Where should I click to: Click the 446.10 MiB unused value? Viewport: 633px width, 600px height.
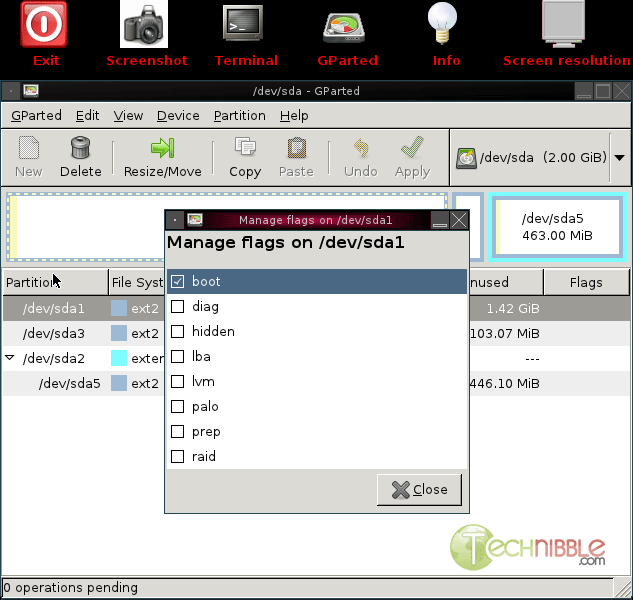[x=505, y=384]
